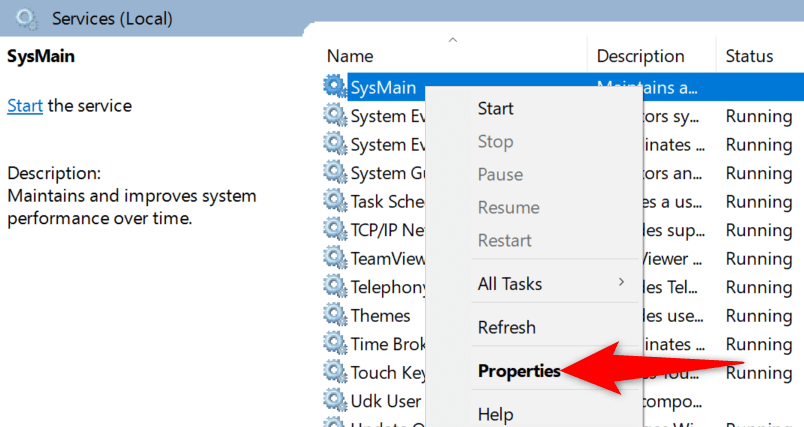Sort services by the Name column header
Image resolution: width=804 pixels, height=427 pixels.
tap(350, 56)
